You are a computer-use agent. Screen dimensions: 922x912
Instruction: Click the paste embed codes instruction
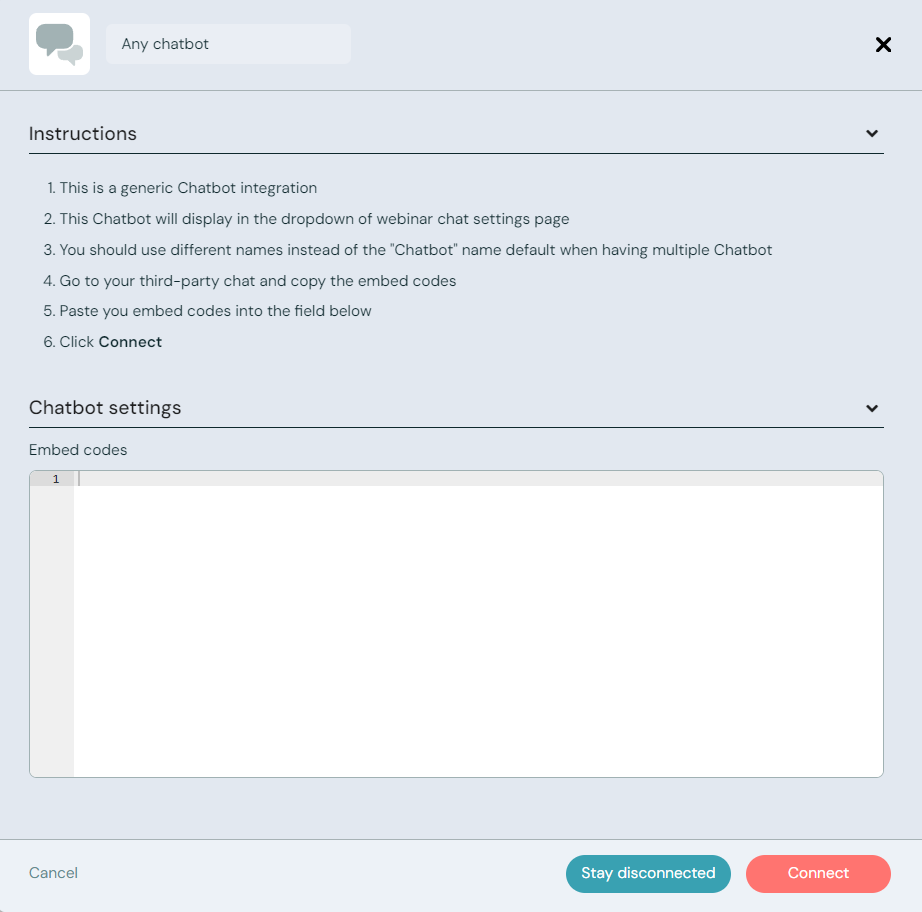[215, 311]
